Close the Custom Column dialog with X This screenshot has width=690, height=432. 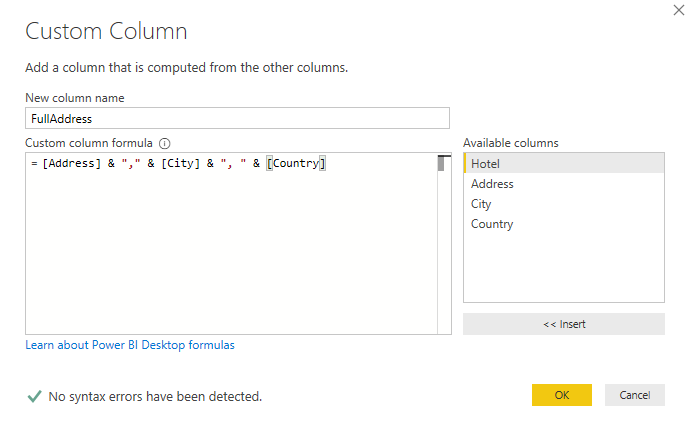click(667, 12)
